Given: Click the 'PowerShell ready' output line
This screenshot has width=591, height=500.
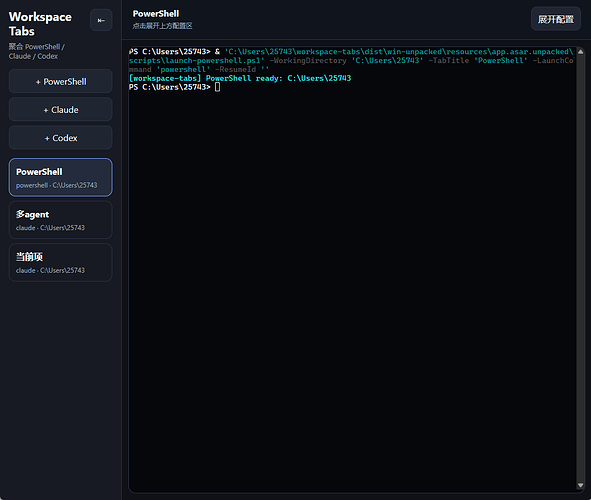Looking at the screenshot, I should pyautogui.click(x=240, y=78).
